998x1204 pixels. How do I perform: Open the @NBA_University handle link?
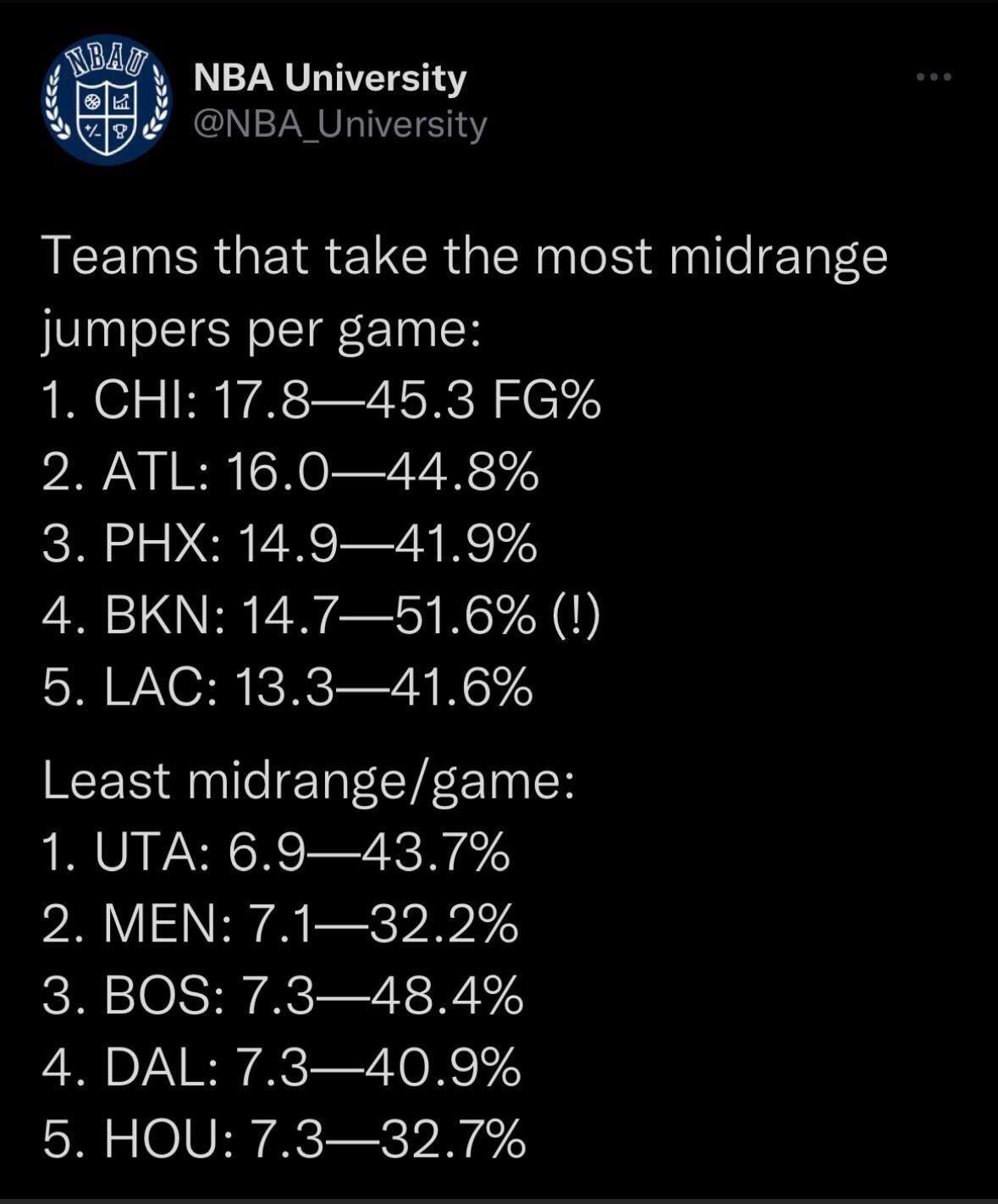pyautogui.click(x=340, y=124)
